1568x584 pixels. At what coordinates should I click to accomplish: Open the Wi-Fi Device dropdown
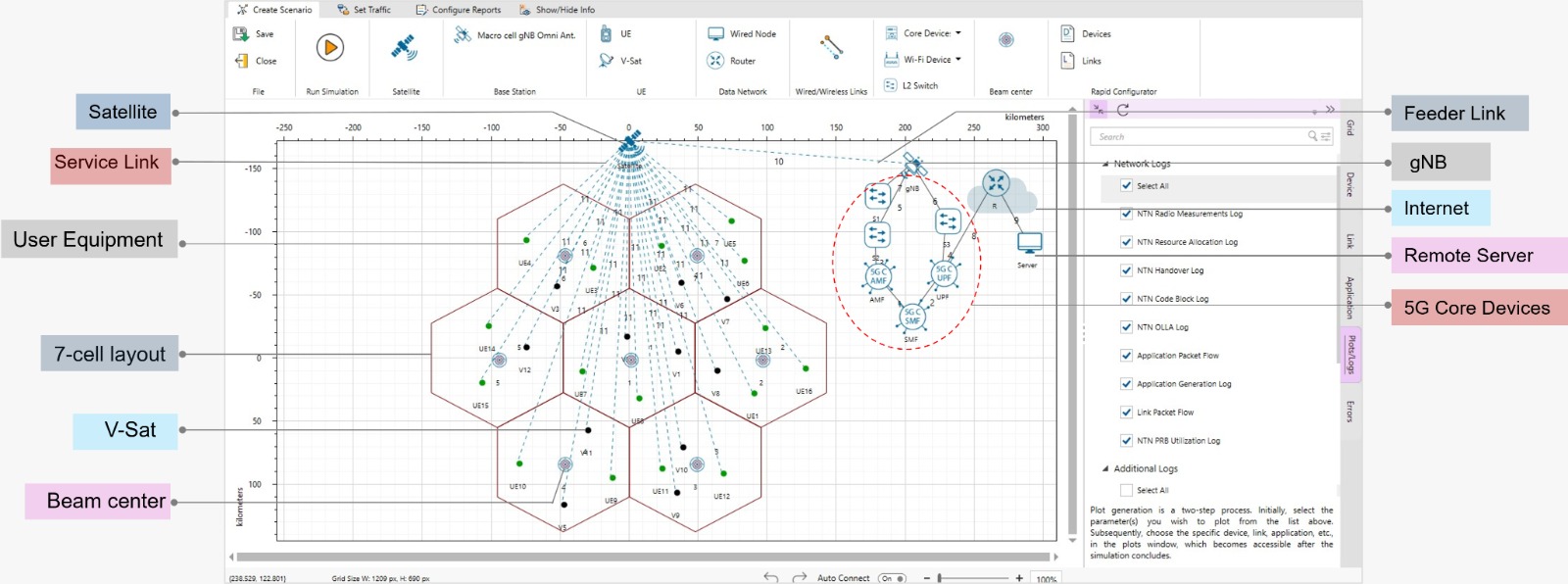coord(957,60)
